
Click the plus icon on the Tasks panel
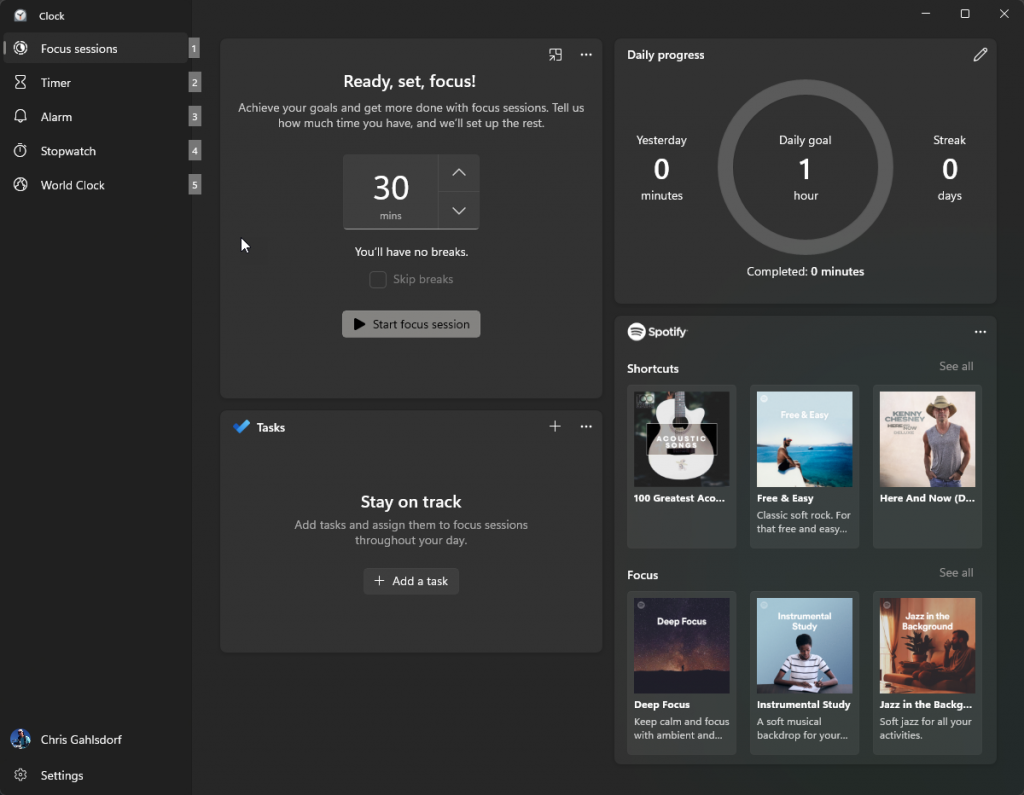coord(555,426)
